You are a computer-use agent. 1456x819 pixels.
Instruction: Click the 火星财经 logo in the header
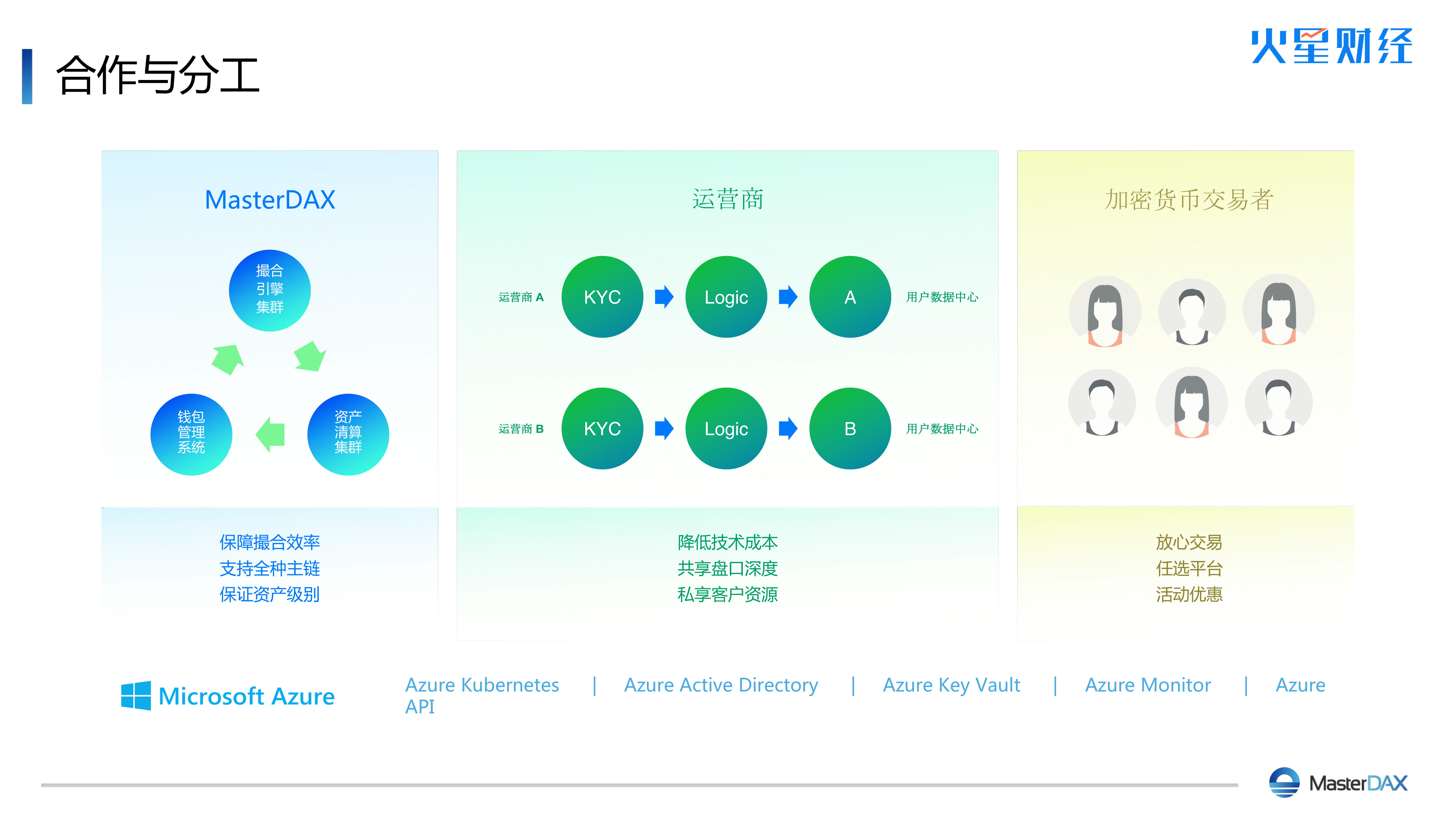tap(1331, 46)
